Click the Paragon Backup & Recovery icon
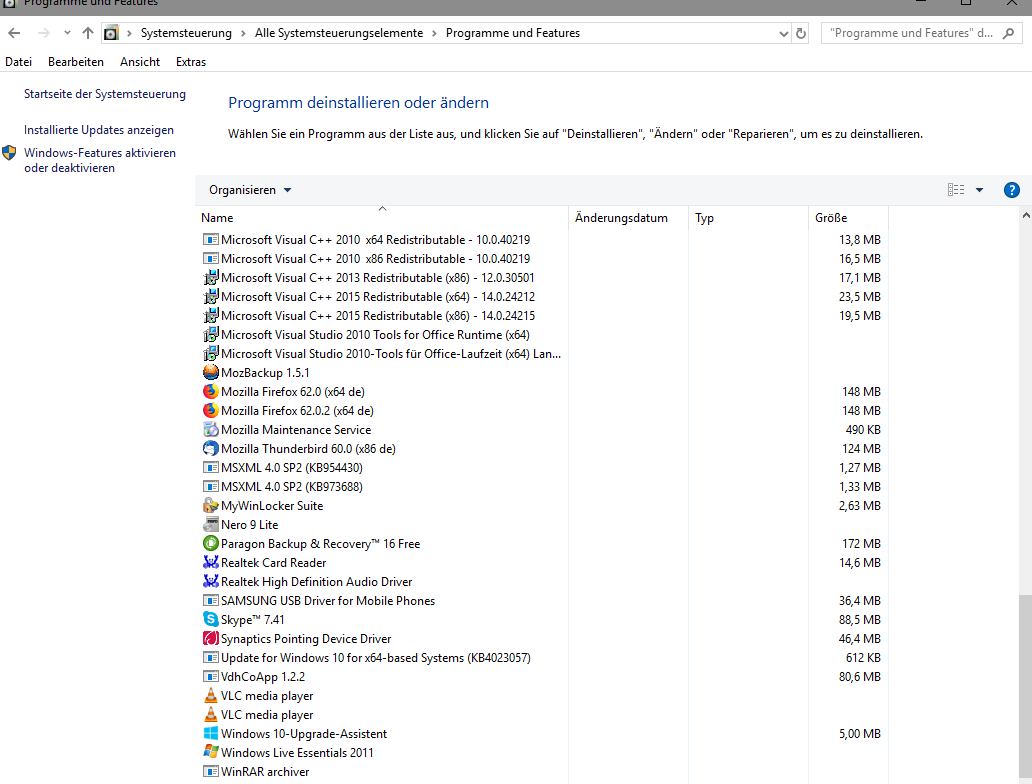Viewport: 1032px width, 784px height. pos(211,544)
